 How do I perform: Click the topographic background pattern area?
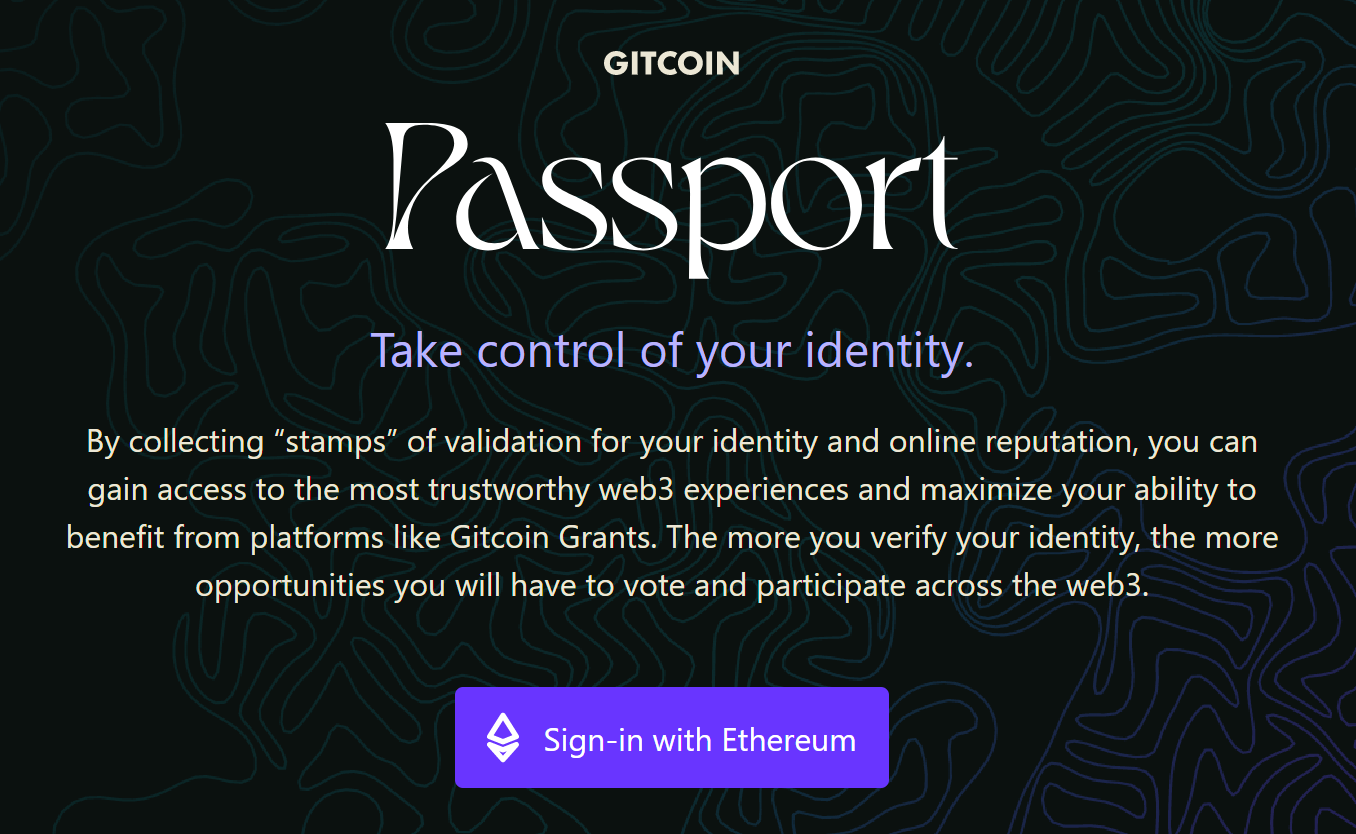pyautogui.click(x=150, y=700)
